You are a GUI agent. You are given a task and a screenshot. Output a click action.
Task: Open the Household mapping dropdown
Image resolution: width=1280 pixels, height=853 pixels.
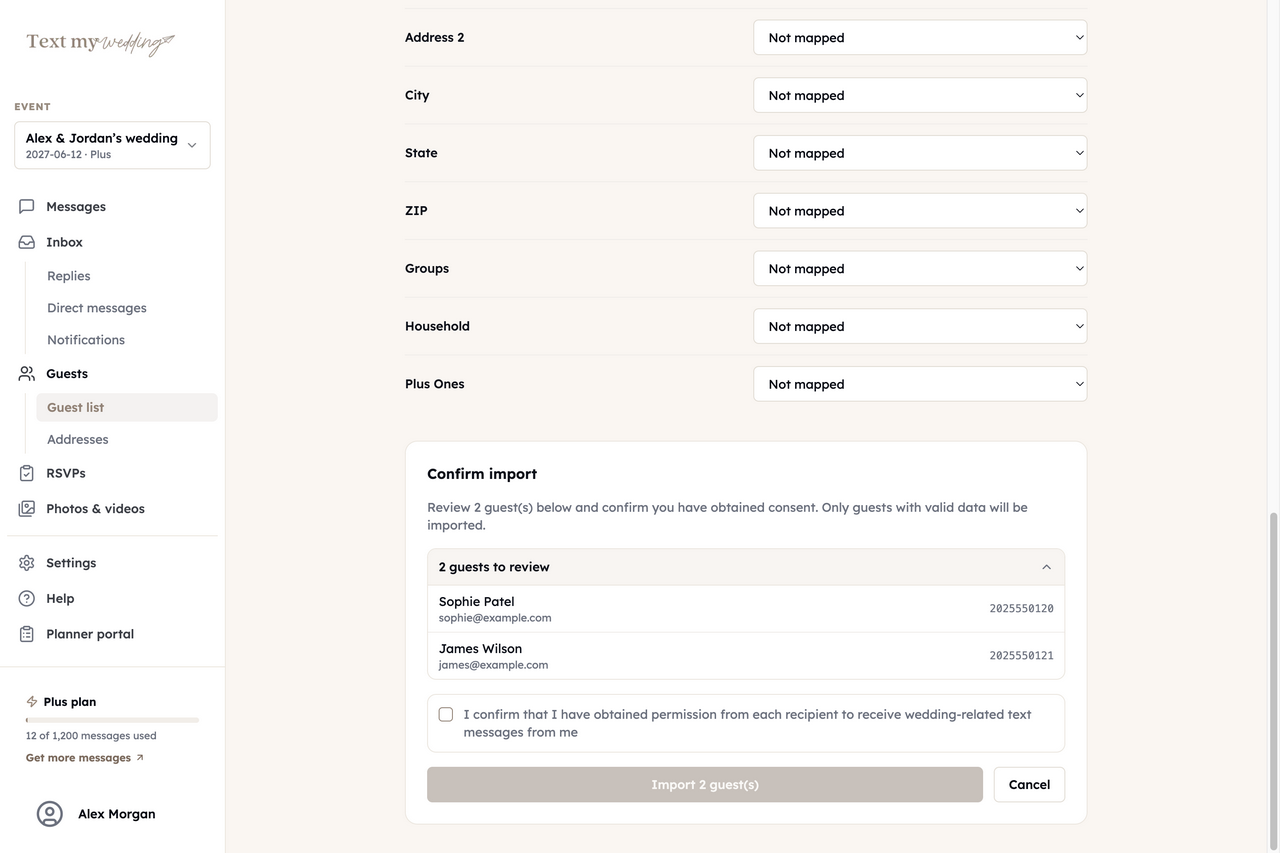click(920, 326)
